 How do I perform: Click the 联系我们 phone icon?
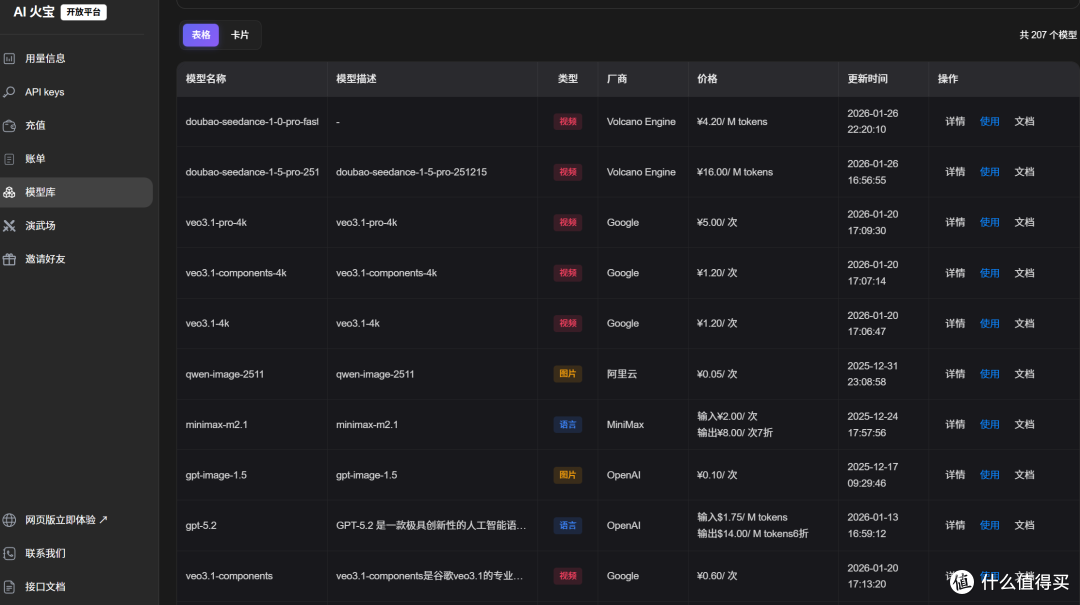coord(9,553)
